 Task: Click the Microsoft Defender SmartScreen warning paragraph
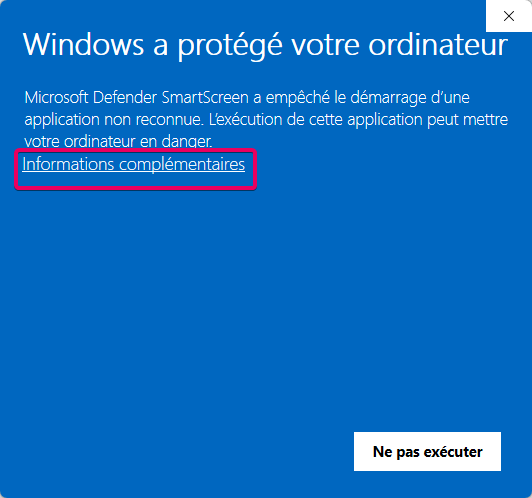pyautogui.click(x=266, y=119)
